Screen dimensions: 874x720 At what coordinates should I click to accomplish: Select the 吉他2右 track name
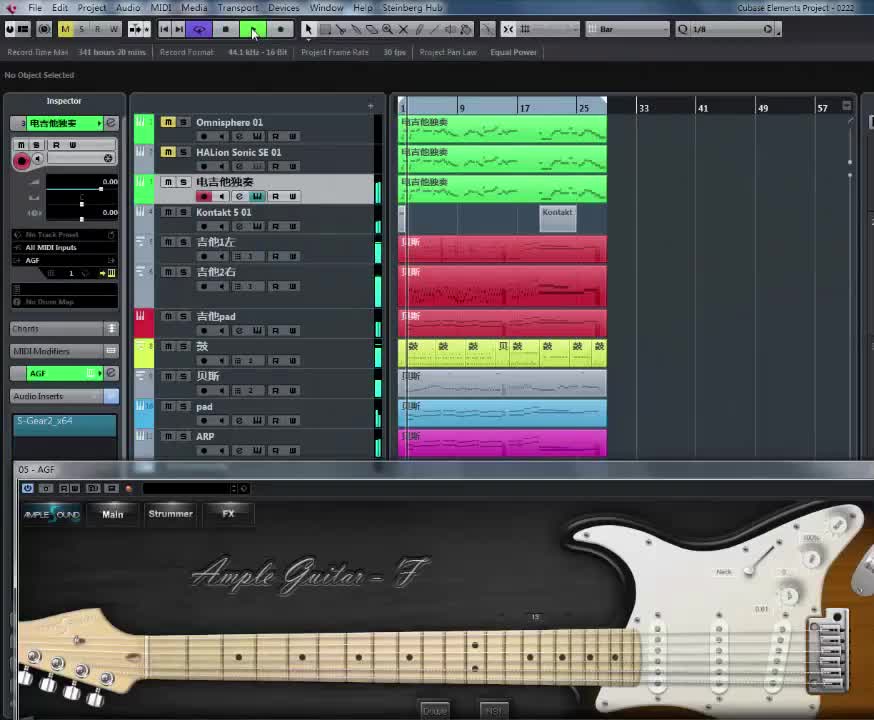tap(216, 272)
